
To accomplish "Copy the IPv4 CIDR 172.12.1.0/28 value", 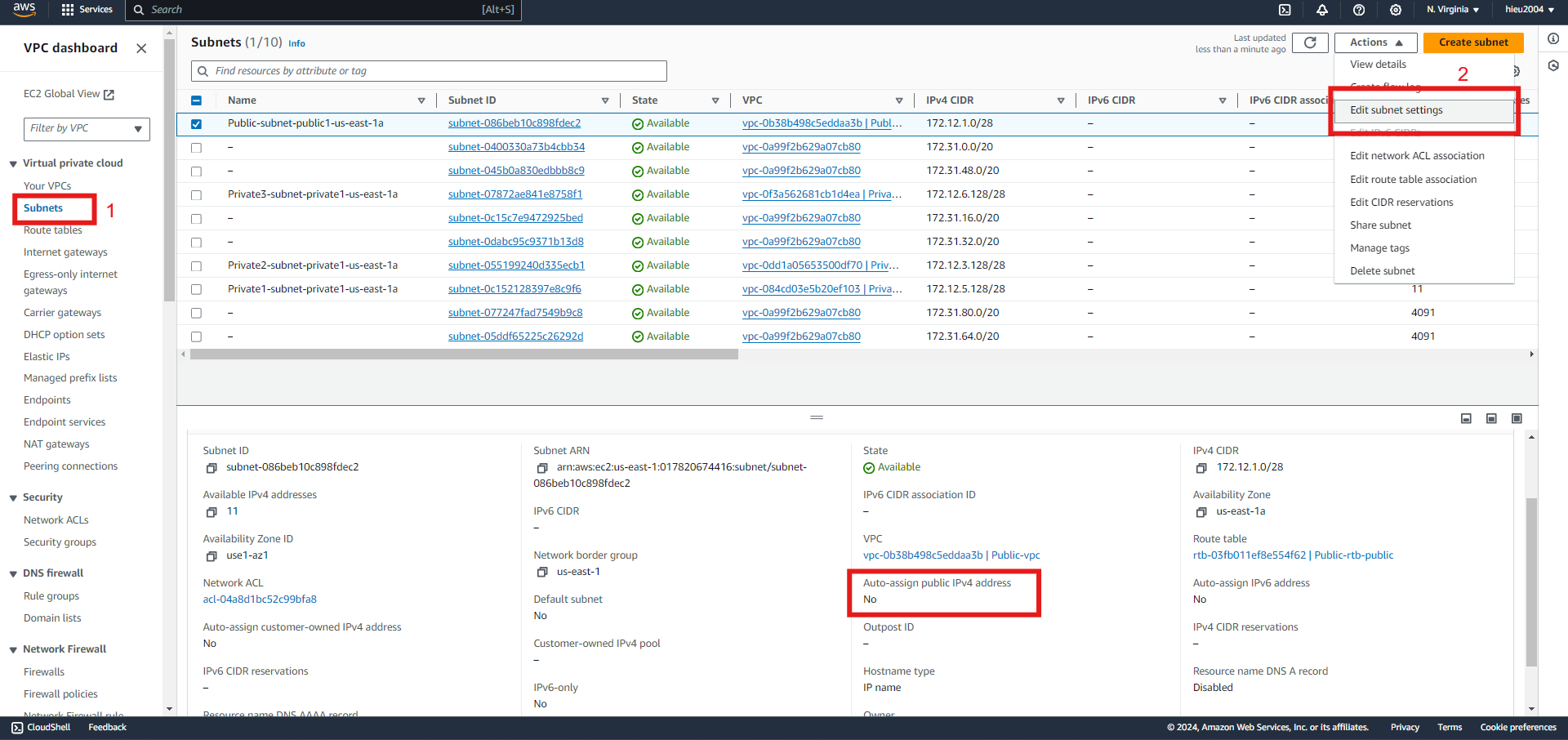I will [1201, 468].
